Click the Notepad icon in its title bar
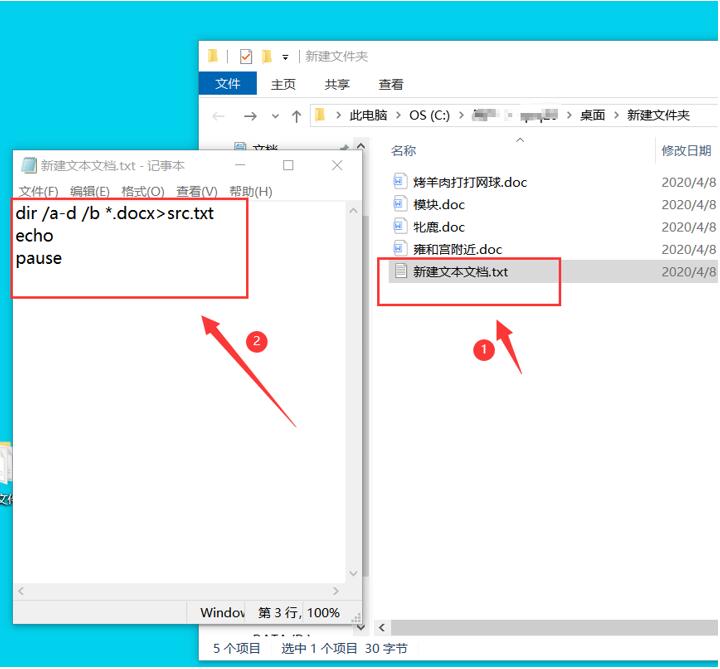720x669 pixels. coord(29,165)
